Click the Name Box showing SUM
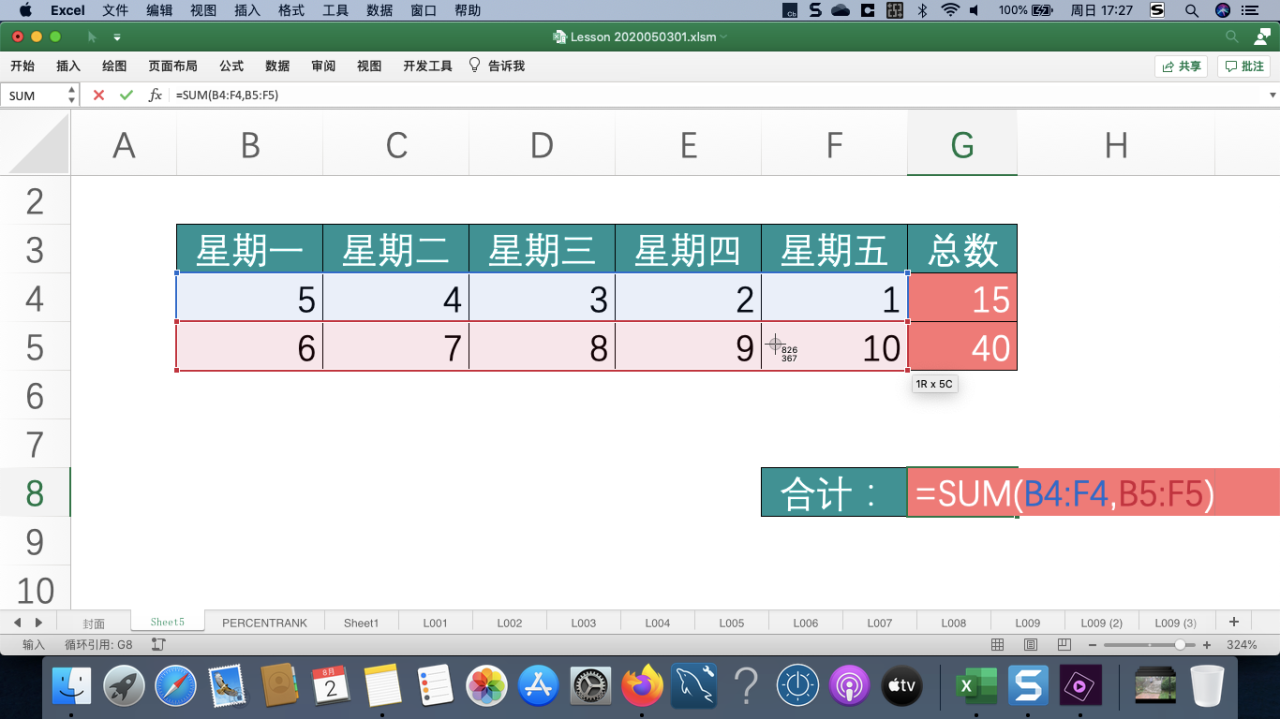 33,95
